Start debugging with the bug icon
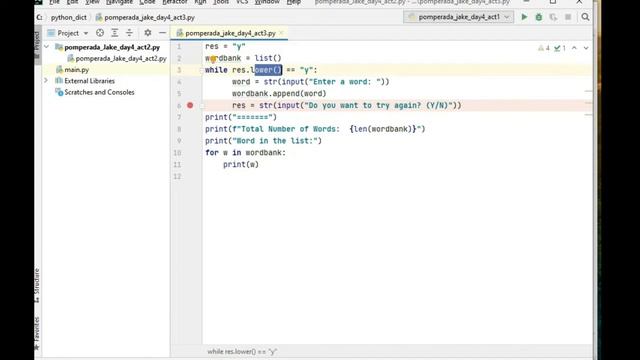The height and width of the screenshot is (360, 640). tap(539, 17)
